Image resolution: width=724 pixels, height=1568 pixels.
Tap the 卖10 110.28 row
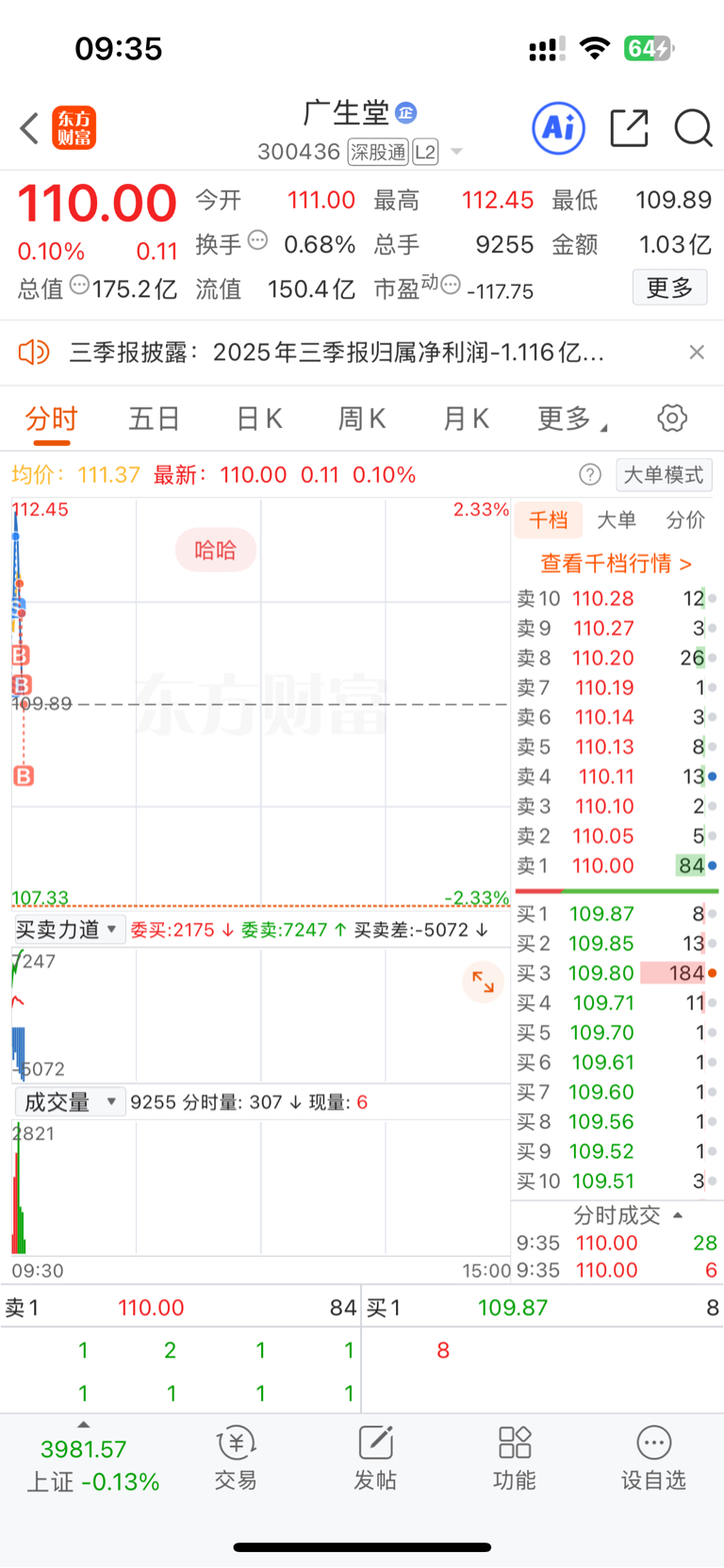617,599
